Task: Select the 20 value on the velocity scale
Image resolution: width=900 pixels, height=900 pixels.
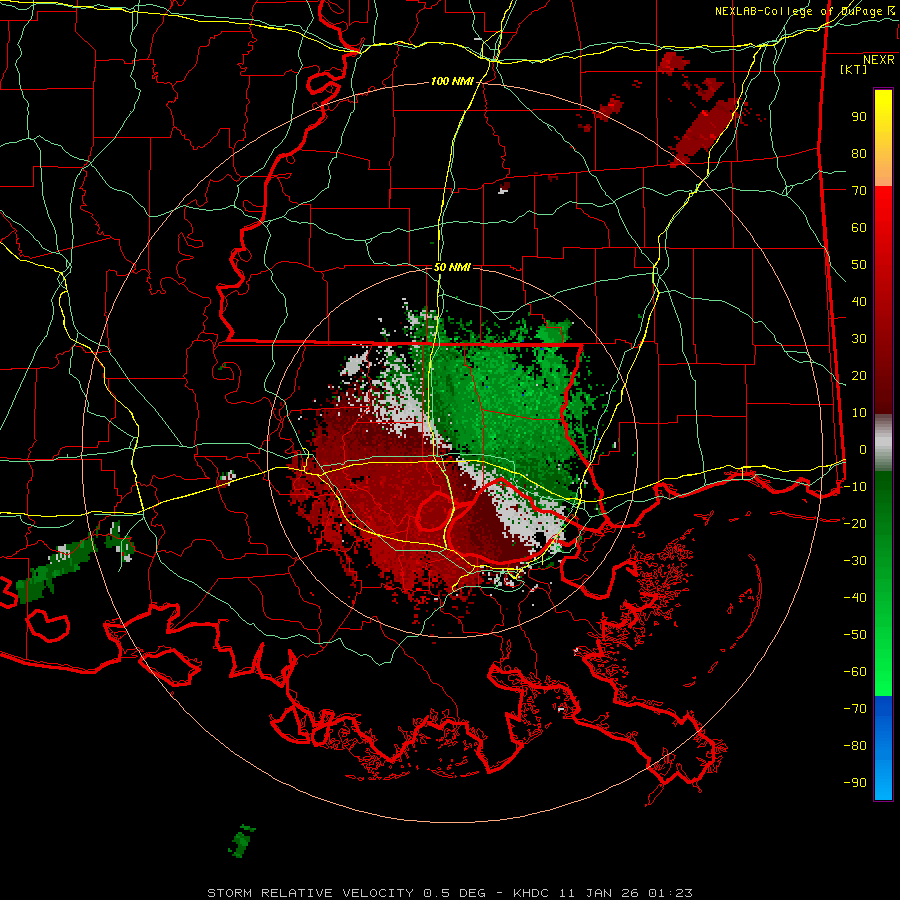Action: point(859,376)
